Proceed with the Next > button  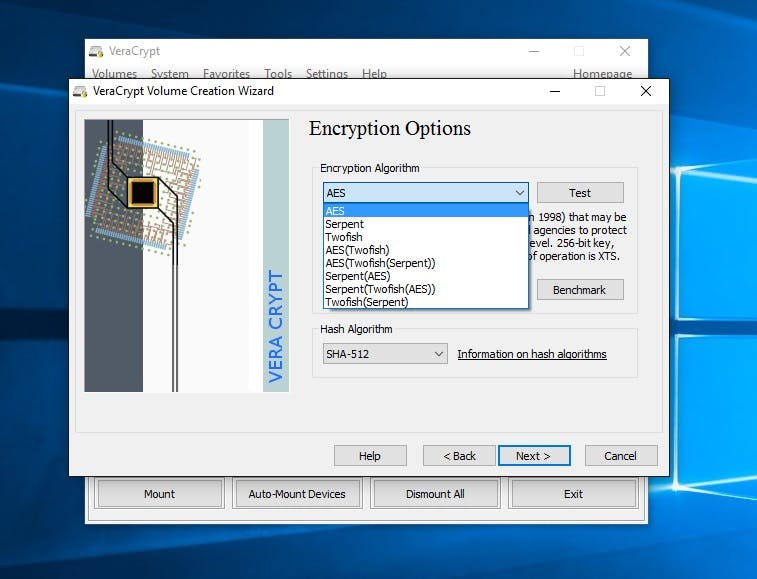[x=534, y=456]
